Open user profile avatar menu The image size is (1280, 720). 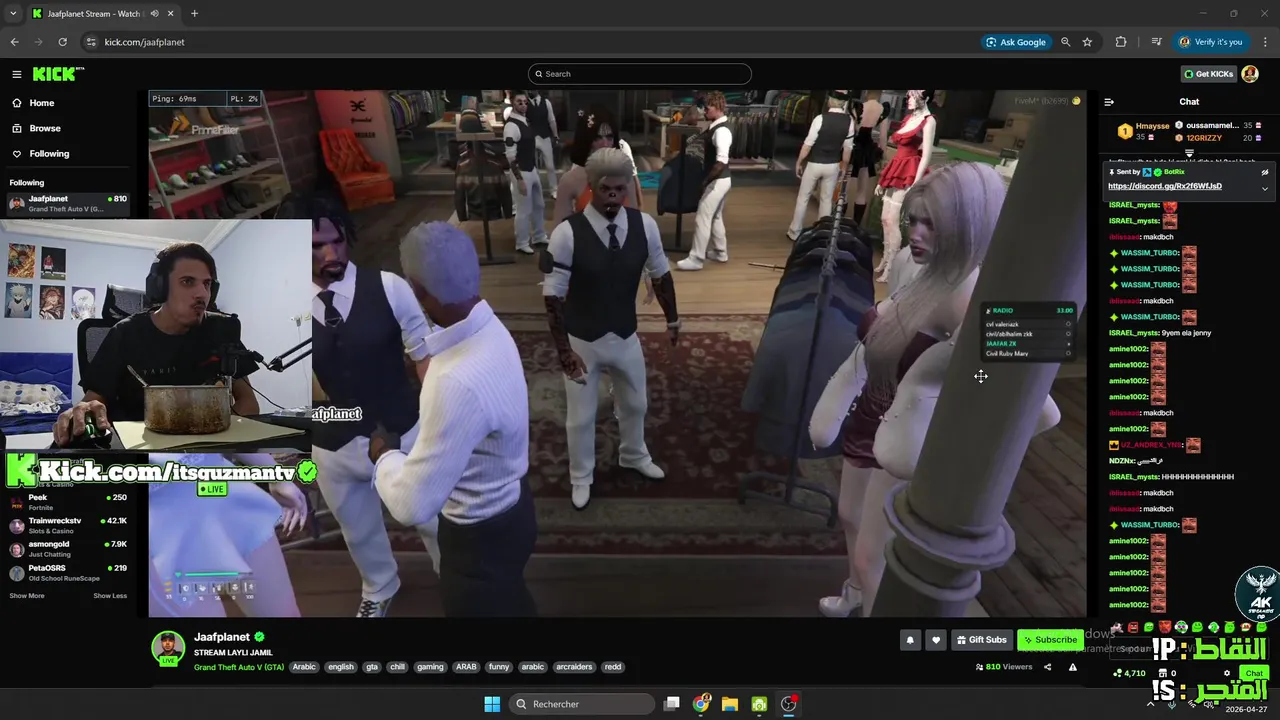(x=1250, y=74)
